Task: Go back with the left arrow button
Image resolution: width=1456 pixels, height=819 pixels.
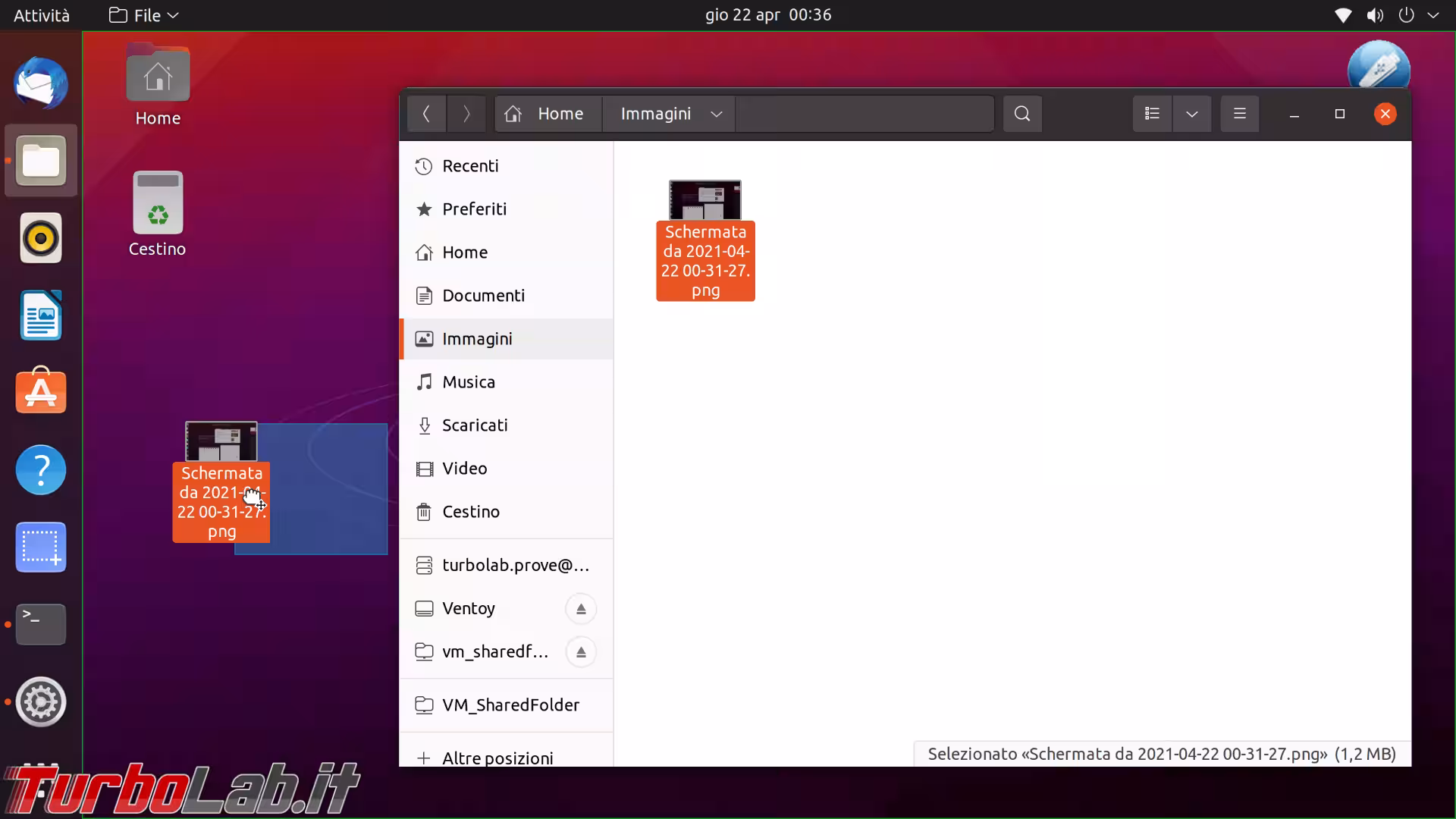Action: pos(426,114)
